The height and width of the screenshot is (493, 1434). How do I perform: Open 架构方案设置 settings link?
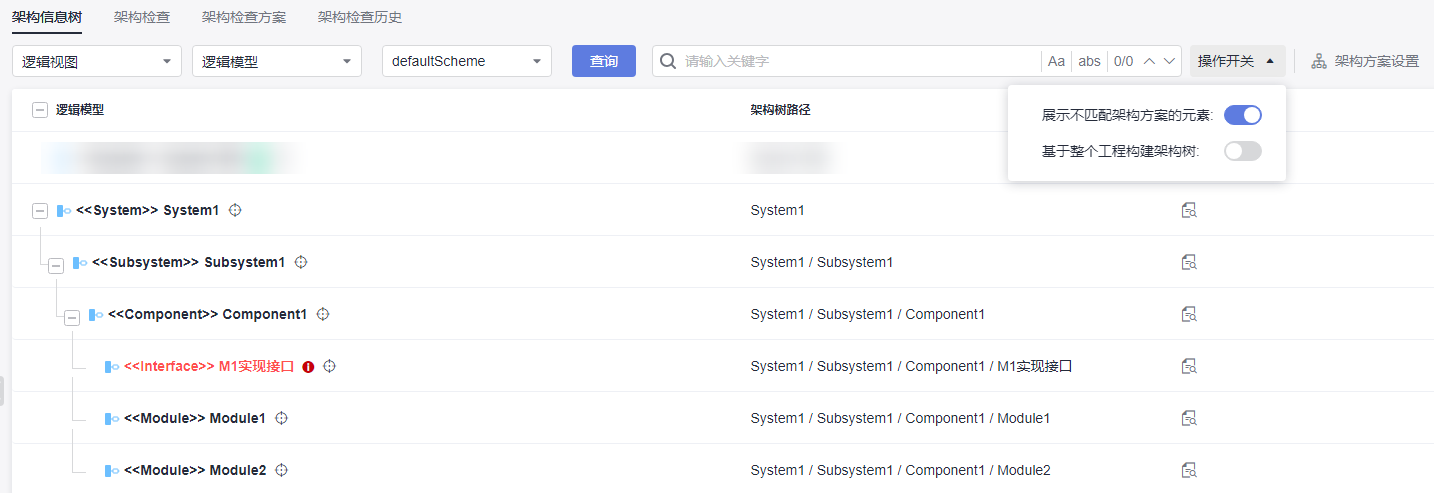click(1366, 61)
